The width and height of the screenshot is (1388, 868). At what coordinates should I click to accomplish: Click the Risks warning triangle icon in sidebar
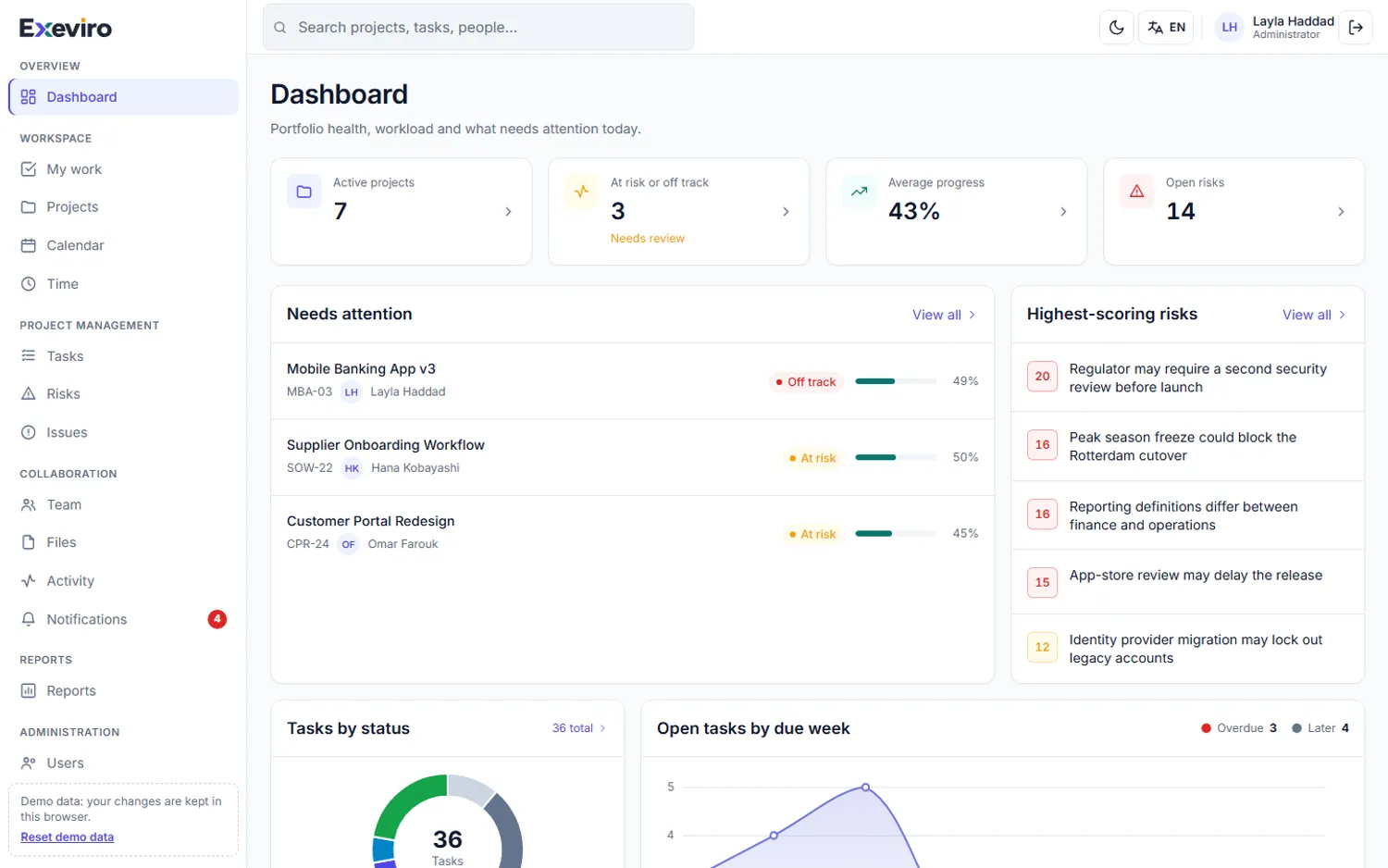(x=29, y=394)
